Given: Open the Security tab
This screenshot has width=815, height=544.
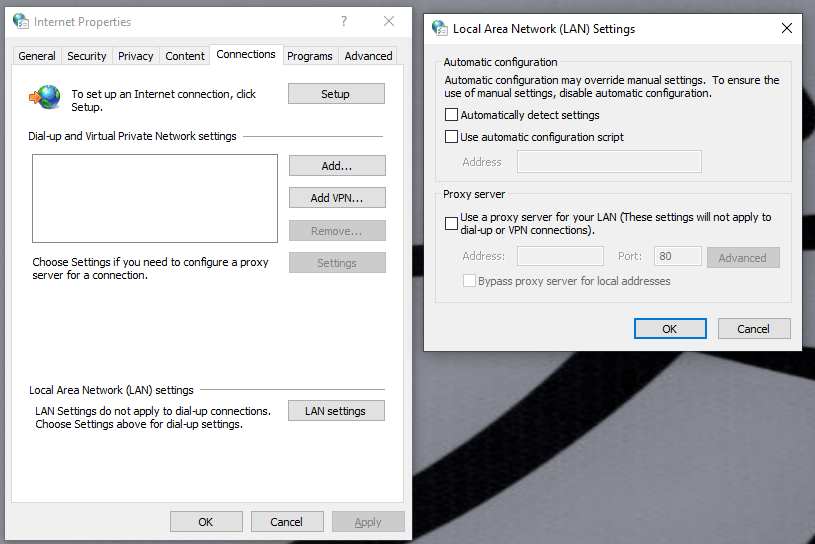Looking at the screenshot, I should (87, 56).
